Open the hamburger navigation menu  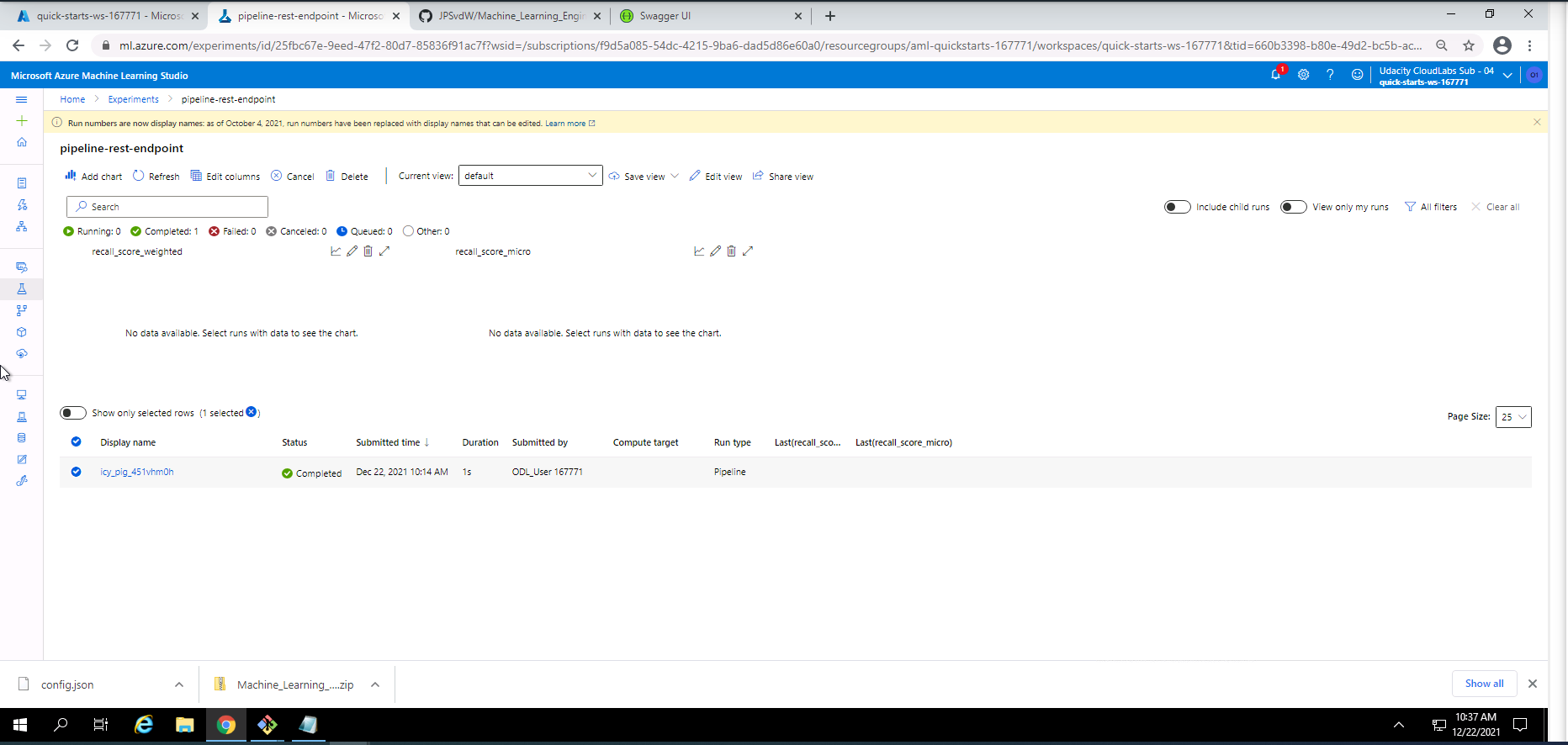pyautogui.click(x=22, y=99)
